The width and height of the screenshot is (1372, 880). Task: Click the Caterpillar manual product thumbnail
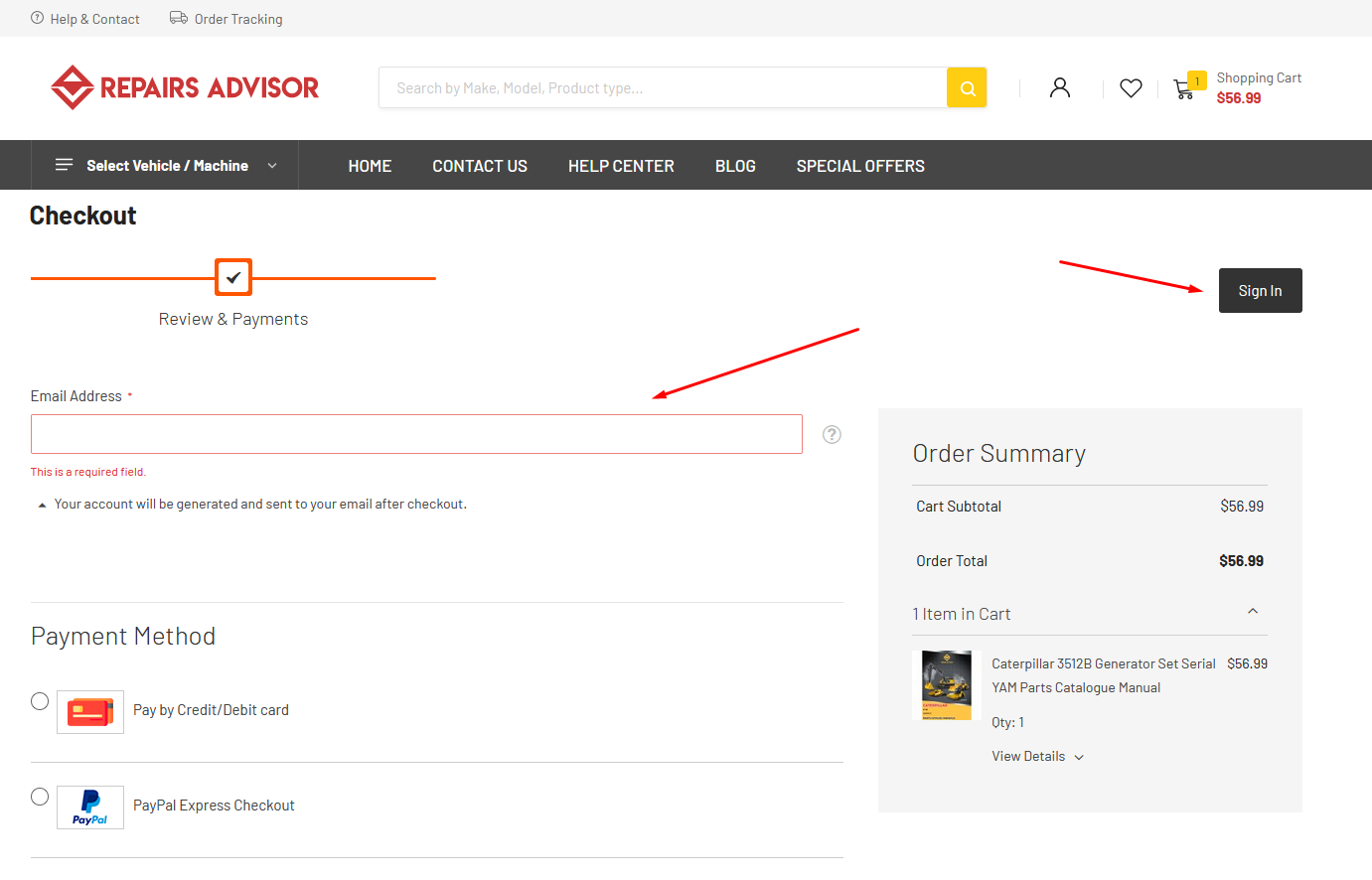pyautogui.click(x=946, y=685)
